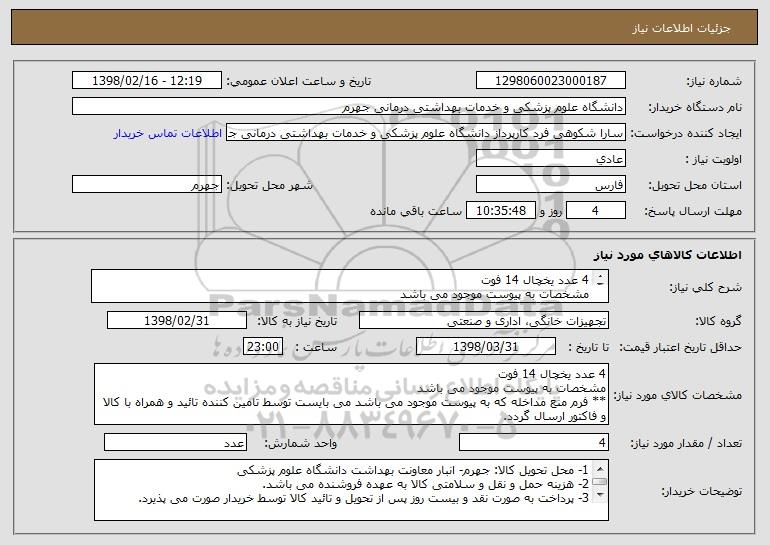The height and width of the screenshot is (545, 770).
Task: Click the label توضیحات خریدار
Action: pyautogui.click(x=701, y=491)
